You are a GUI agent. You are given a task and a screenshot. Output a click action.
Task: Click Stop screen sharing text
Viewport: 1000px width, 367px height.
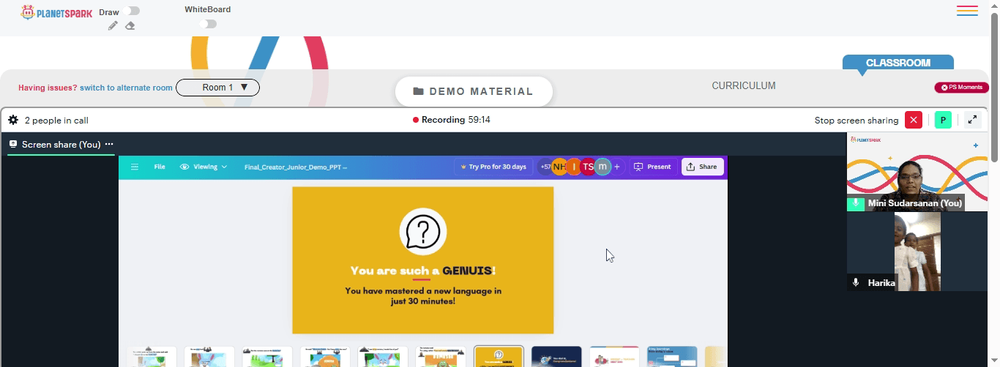(x=856, y=120)
